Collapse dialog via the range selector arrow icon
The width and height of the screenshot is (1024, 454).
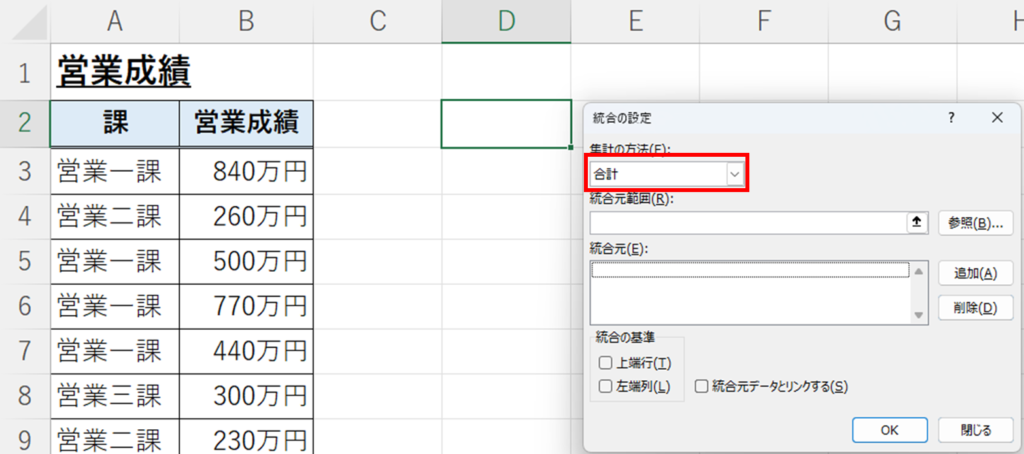pos(916,223)
